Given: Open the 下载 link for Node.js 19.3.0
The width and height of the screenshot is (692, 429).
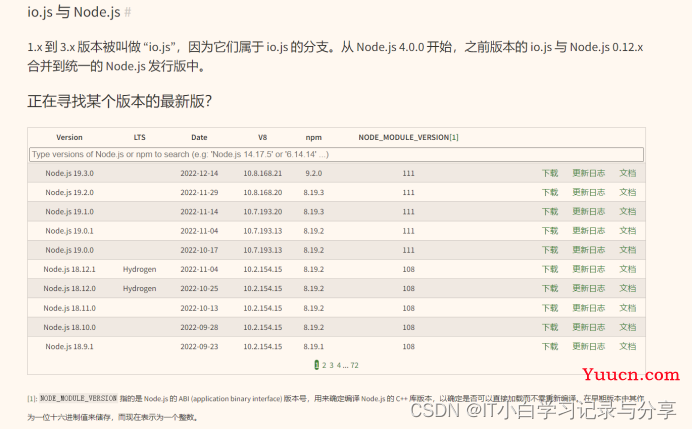Looking at the screenshot, I should coord(550,173).
